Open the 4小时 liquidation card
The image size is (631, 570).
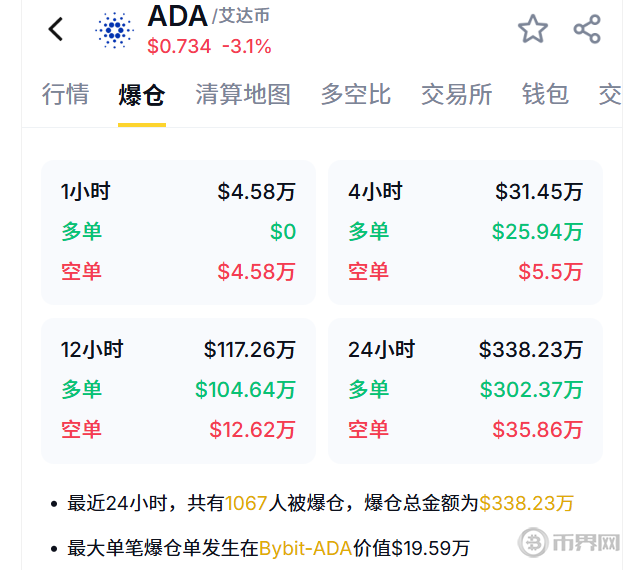[x=465, y=232]
